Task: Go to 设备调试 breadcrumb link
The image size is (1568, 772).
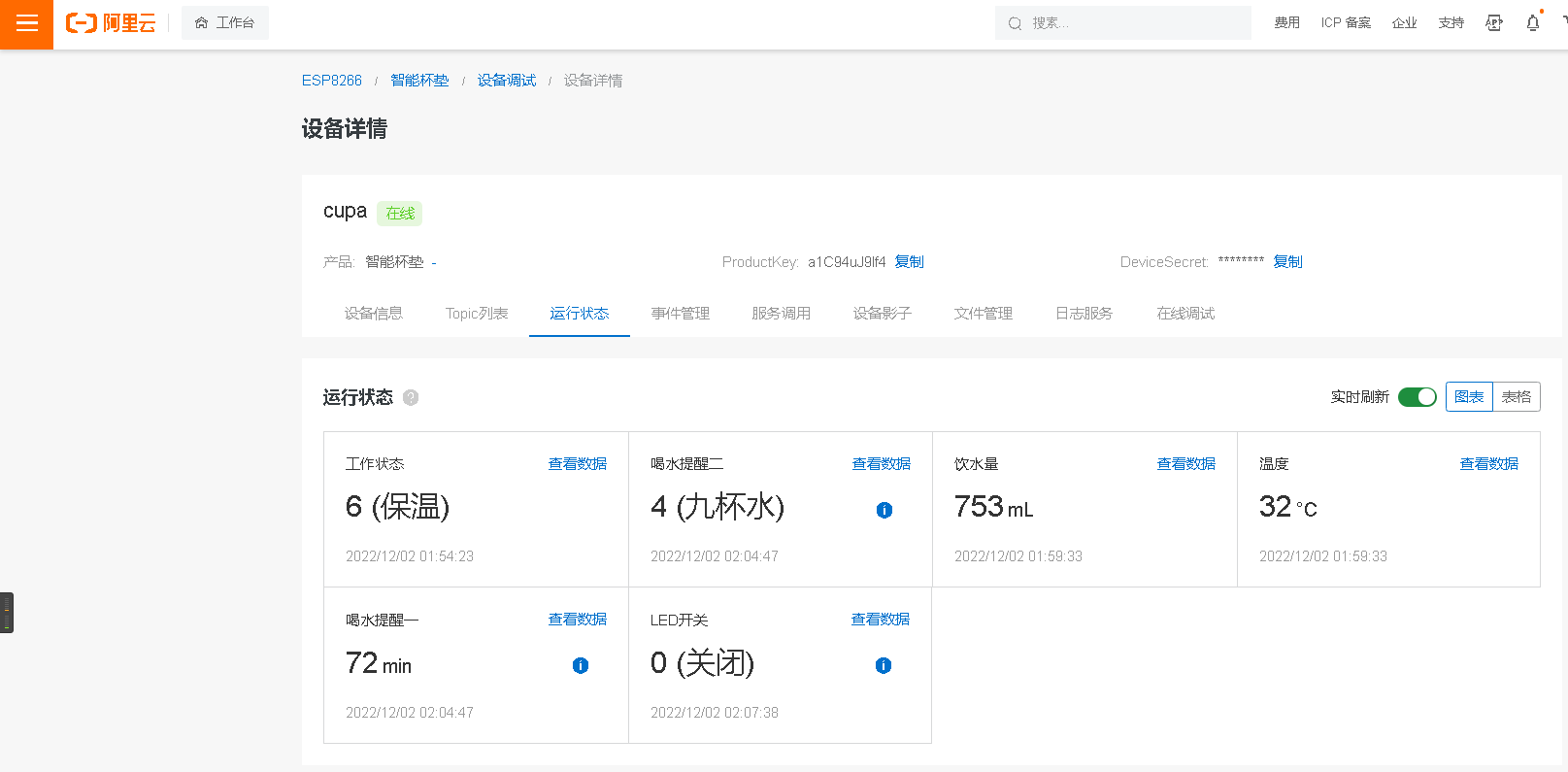Action: click(x=507, y=81)
